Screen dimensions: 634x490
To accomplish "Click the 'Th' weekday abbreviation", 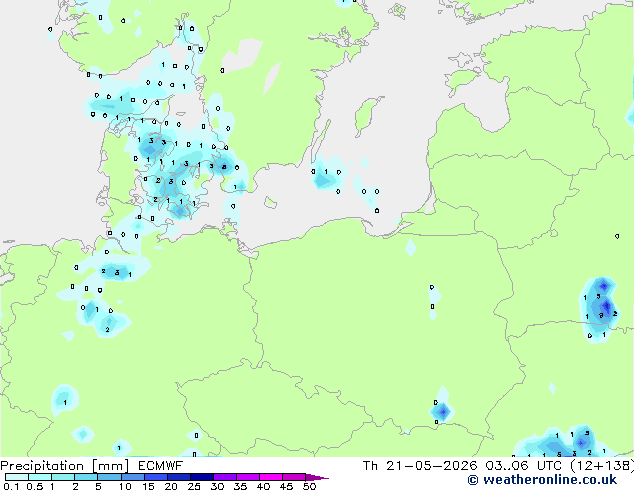I will point(370,466).
